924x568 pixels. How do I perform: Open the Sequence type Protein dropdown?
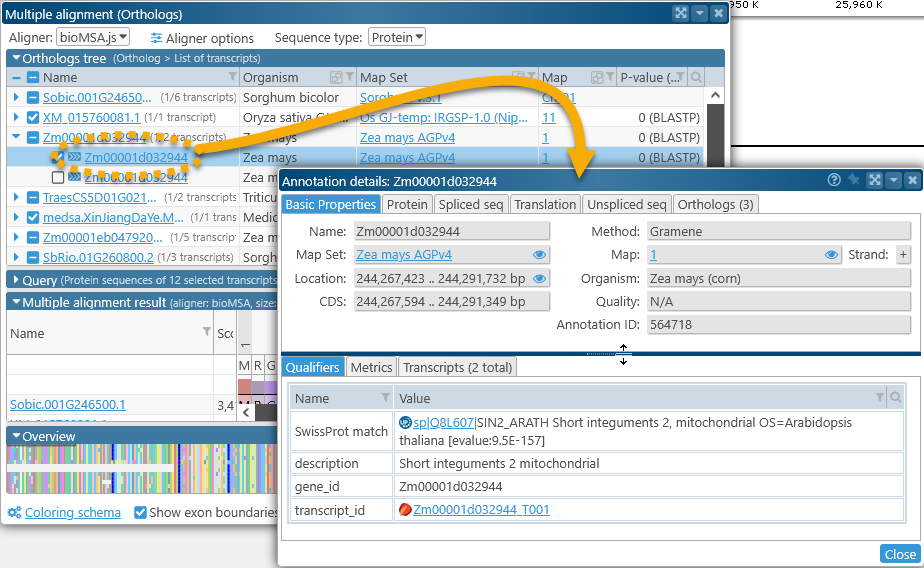[396, 37]
